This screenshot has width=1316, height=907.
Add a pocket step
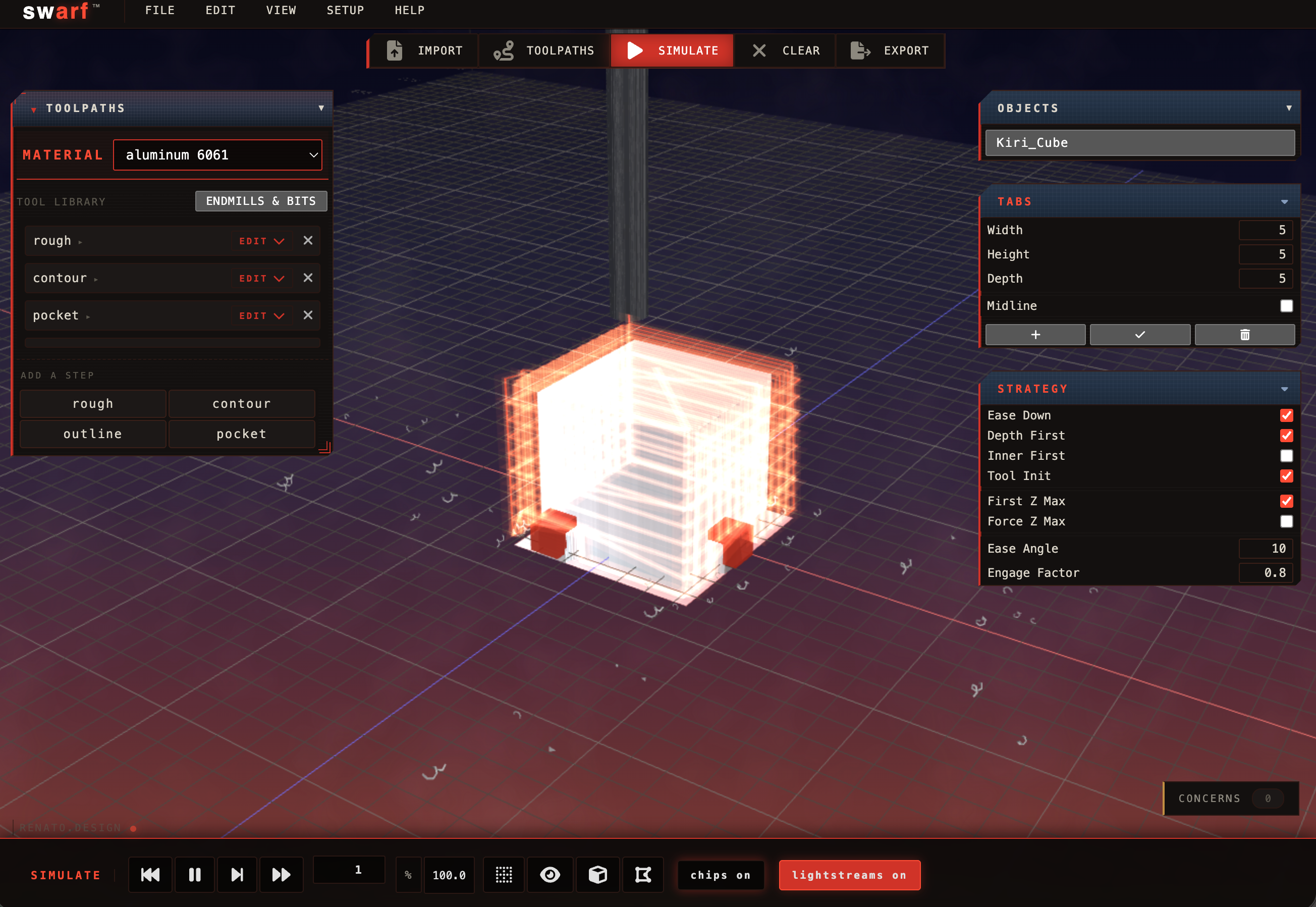point(241,434)
